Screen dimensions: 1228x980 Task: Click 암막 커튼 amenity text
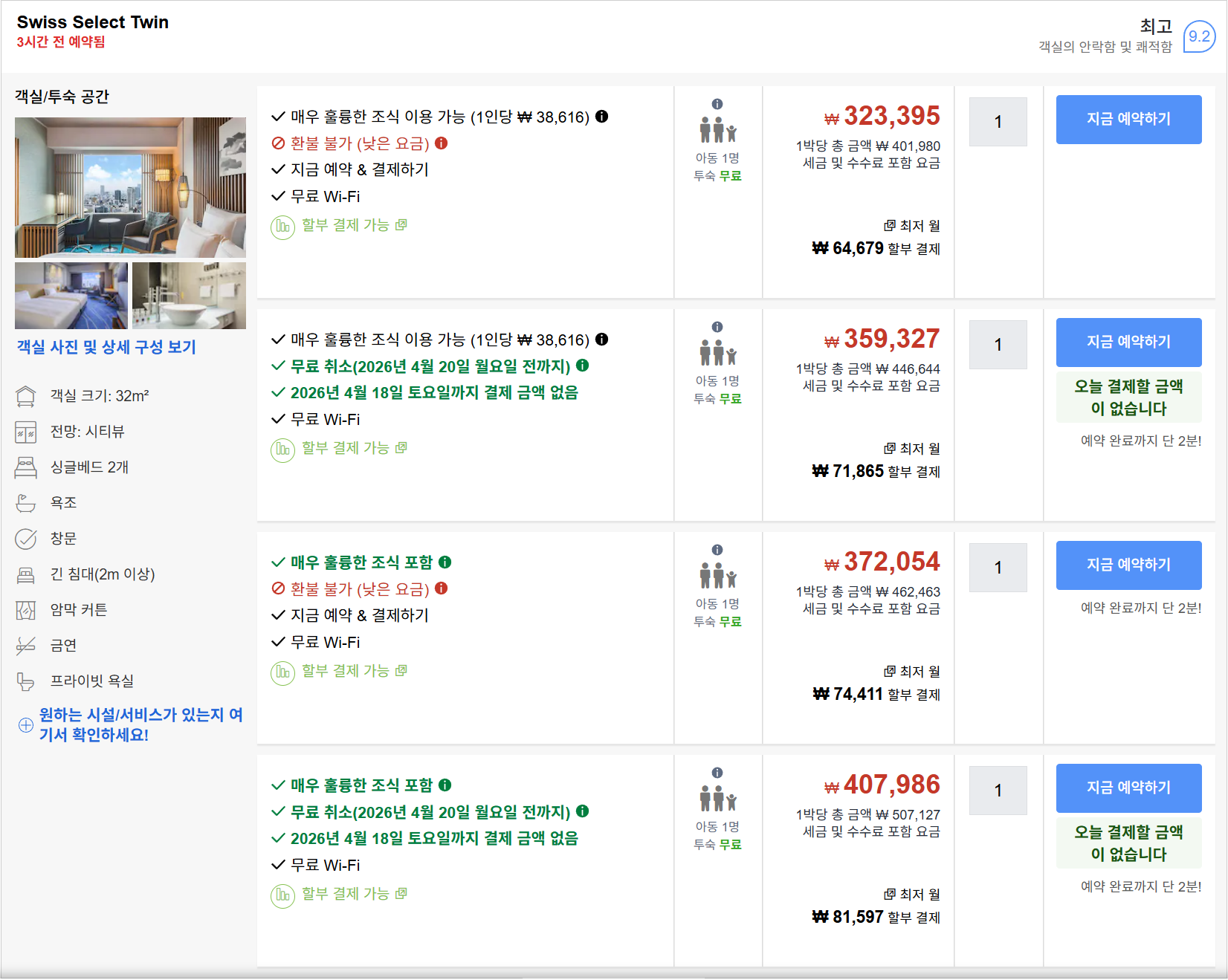(x=79, y=610)
